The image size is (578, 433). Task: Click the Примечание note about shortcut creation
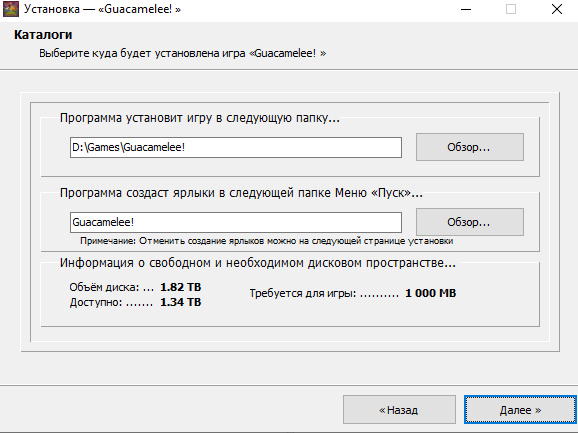click(267, 241)
